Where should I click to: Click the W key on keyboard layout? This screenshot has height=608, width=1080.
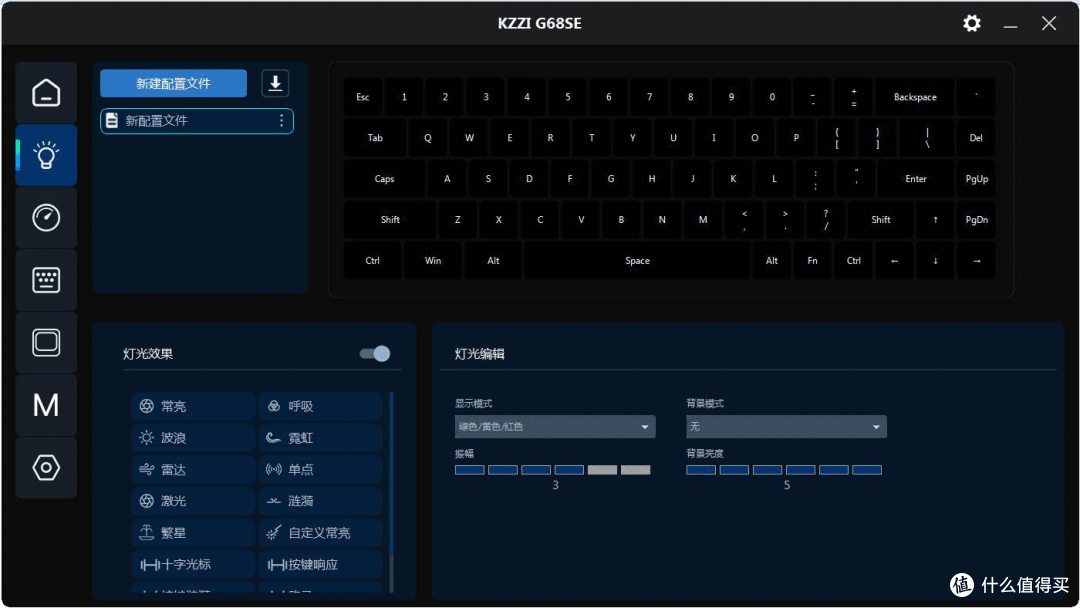[469, 138]
